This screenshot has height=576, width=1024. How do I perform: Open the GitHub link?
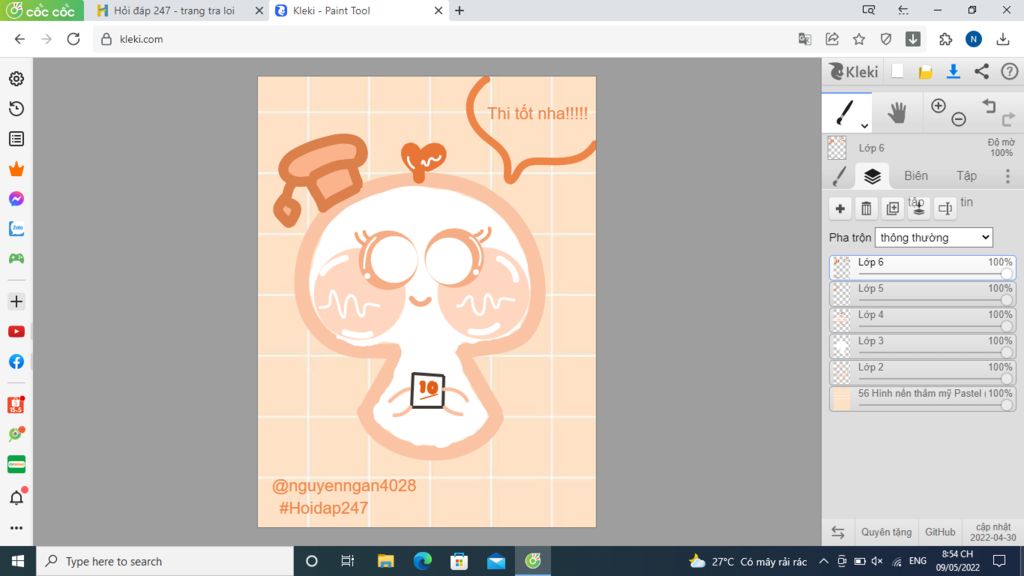[940, 532]
